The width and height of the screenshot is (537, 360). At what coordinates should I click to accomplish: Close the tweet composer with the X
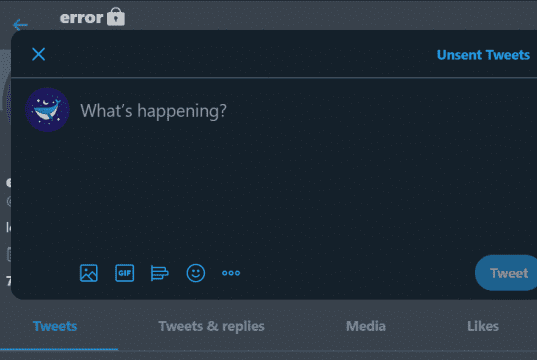click(x=38, y=54)
